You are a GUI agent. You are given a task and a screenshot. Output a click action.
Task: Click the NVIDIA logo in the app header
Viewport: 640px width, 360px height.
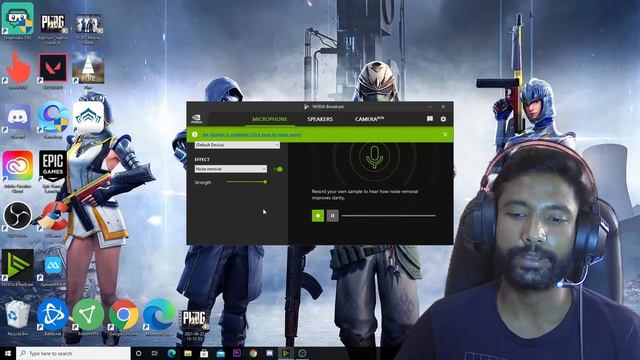(x=197, y=119)
